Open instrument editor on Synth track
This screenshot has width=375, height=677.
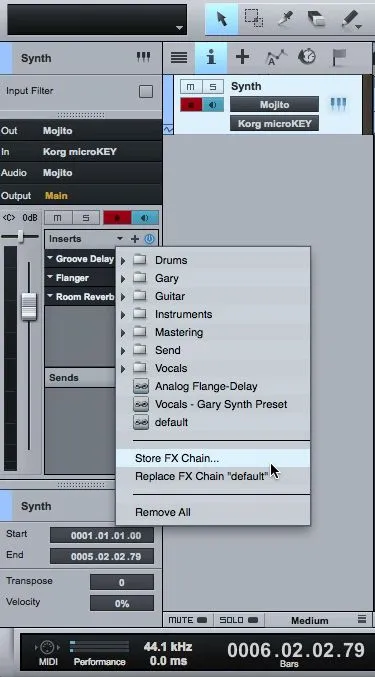click(338, 104)
